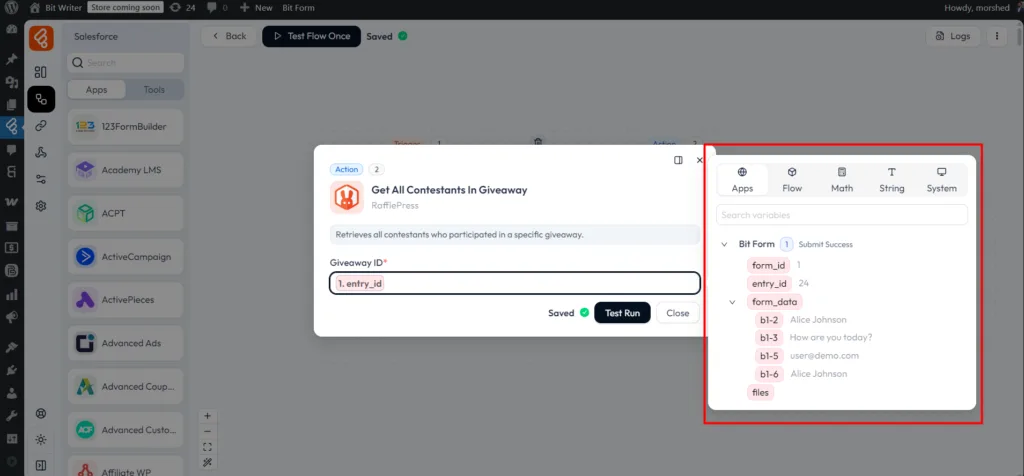Click New in admin bar
Screen dimensions: 1024x476
[256, 8]
